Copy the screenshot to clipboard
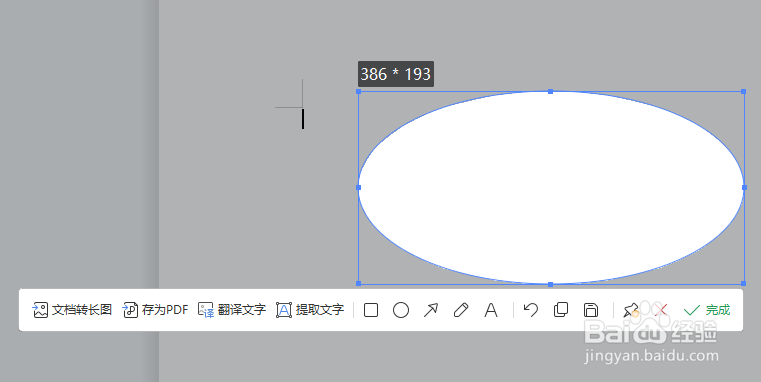This screenshot has height=382, width=761. [561, 310]
